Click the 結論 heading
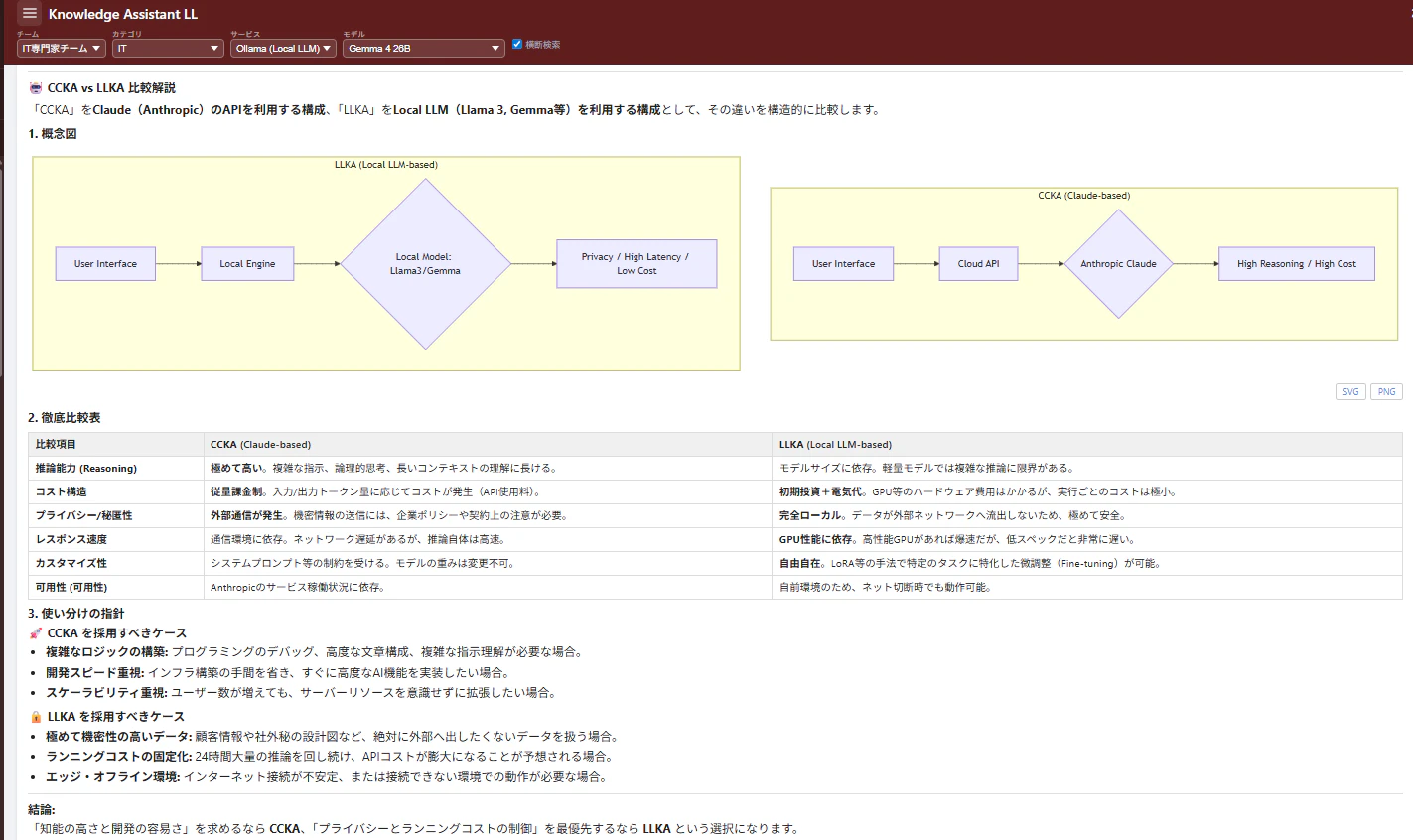This screenshot has height=840, width=1413. point(42,809)
